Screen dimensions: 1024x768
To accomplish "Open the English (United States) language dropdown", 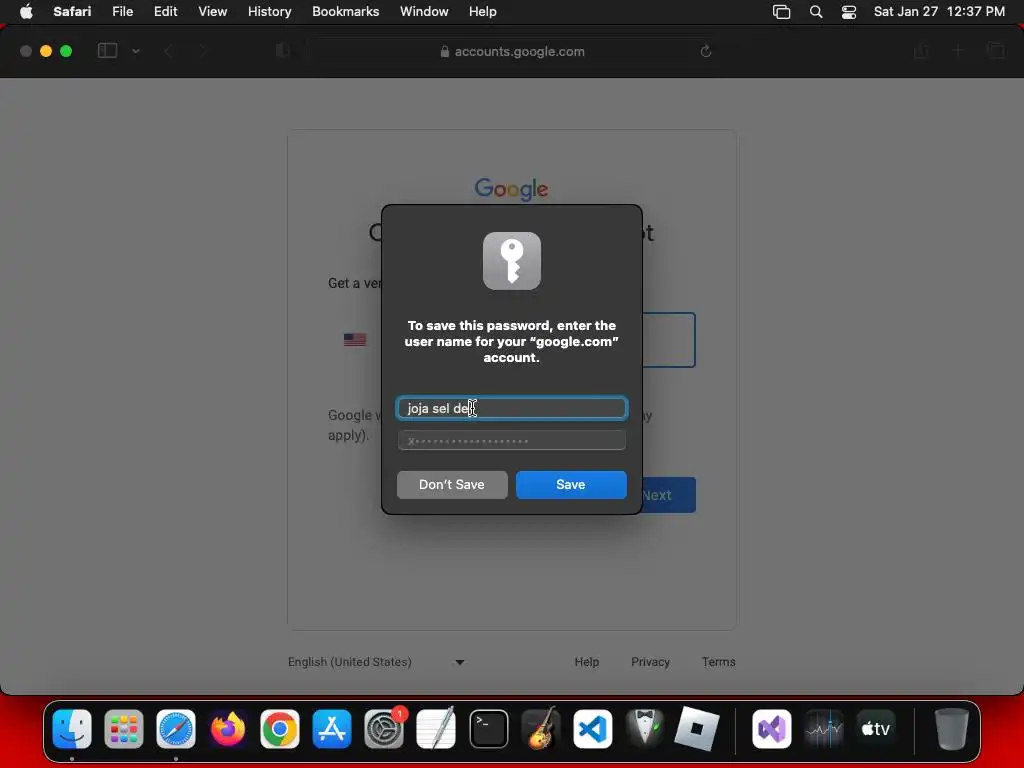I will (x=376, y=662).
